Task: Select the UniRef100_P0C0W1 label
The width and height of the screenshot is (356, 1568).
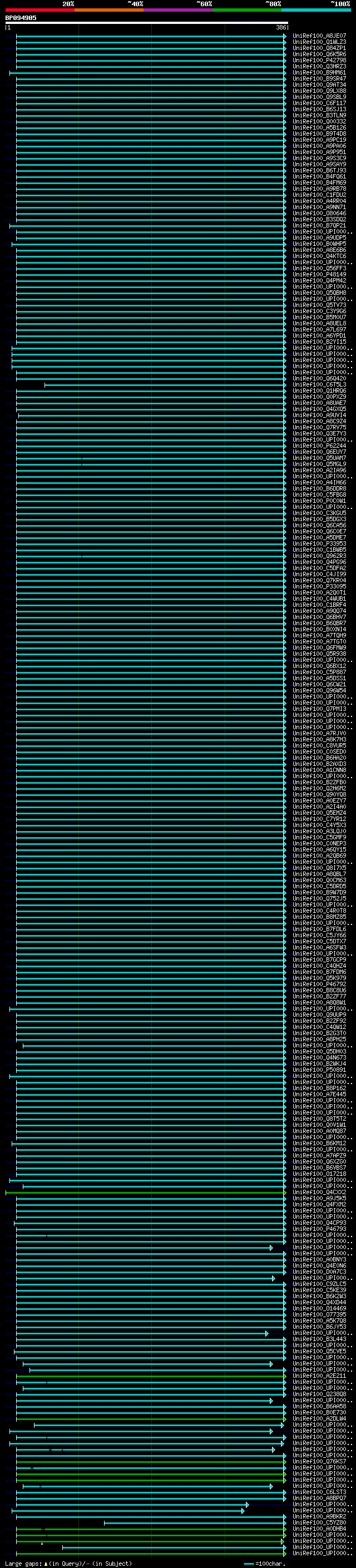Action: point(319,501)
